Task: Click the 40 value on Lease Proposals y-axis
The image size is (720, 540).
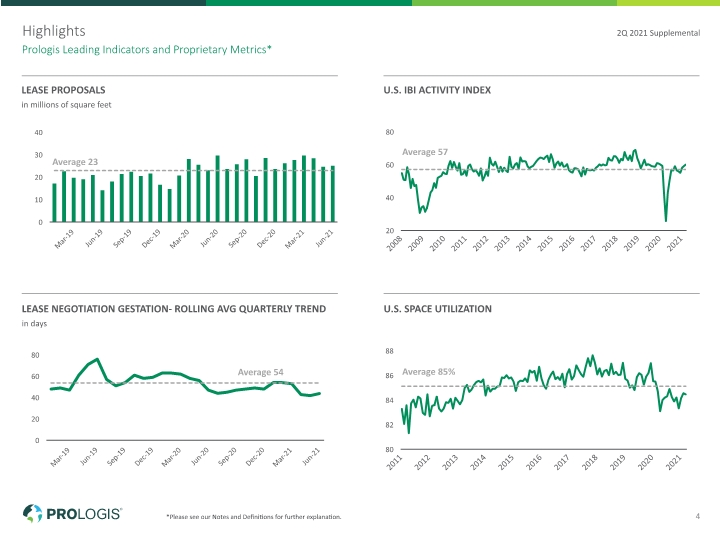Action: 39,133
